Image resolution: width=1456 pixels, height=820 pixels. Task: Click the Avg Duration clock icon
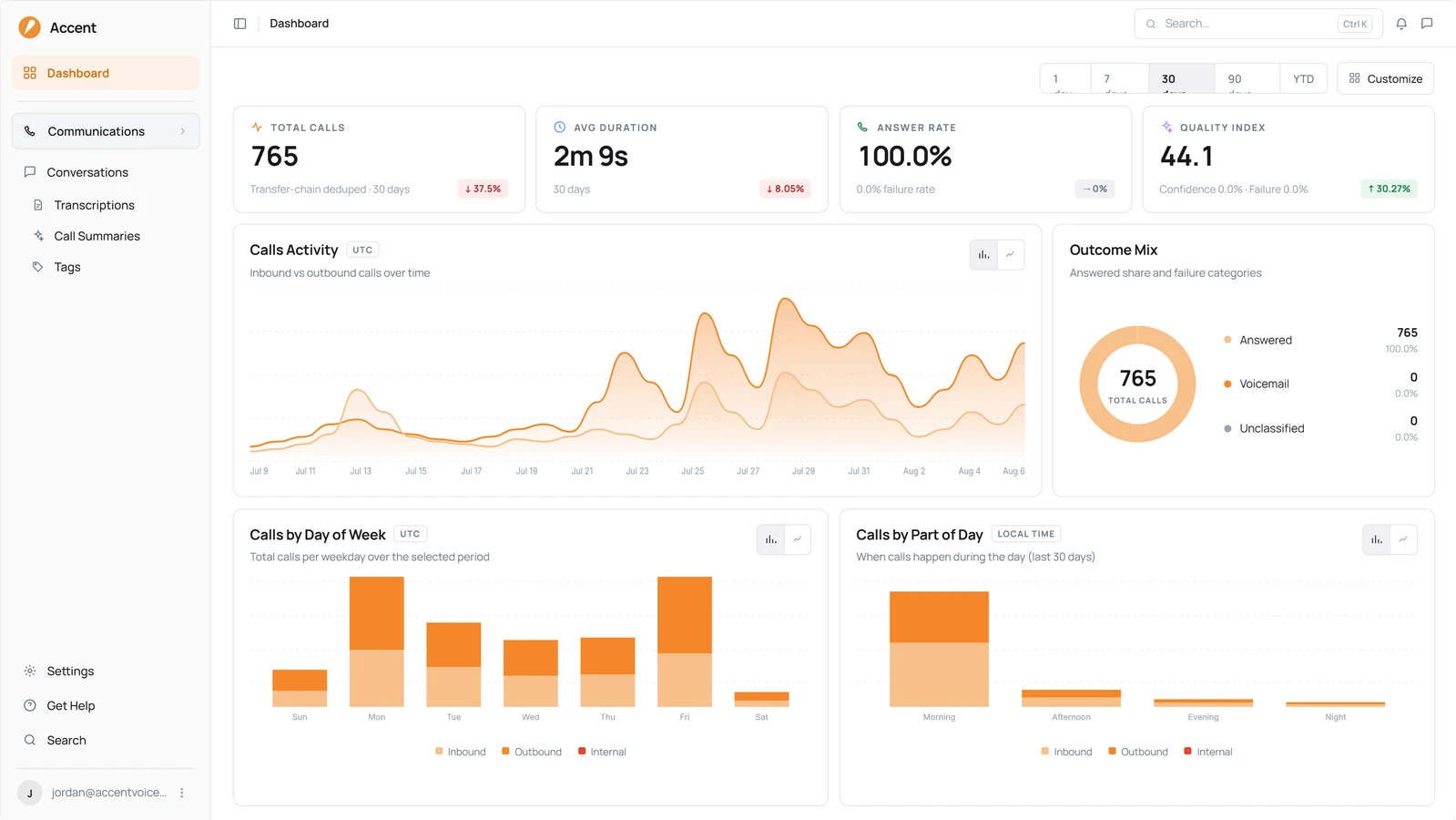coord(560,128)
